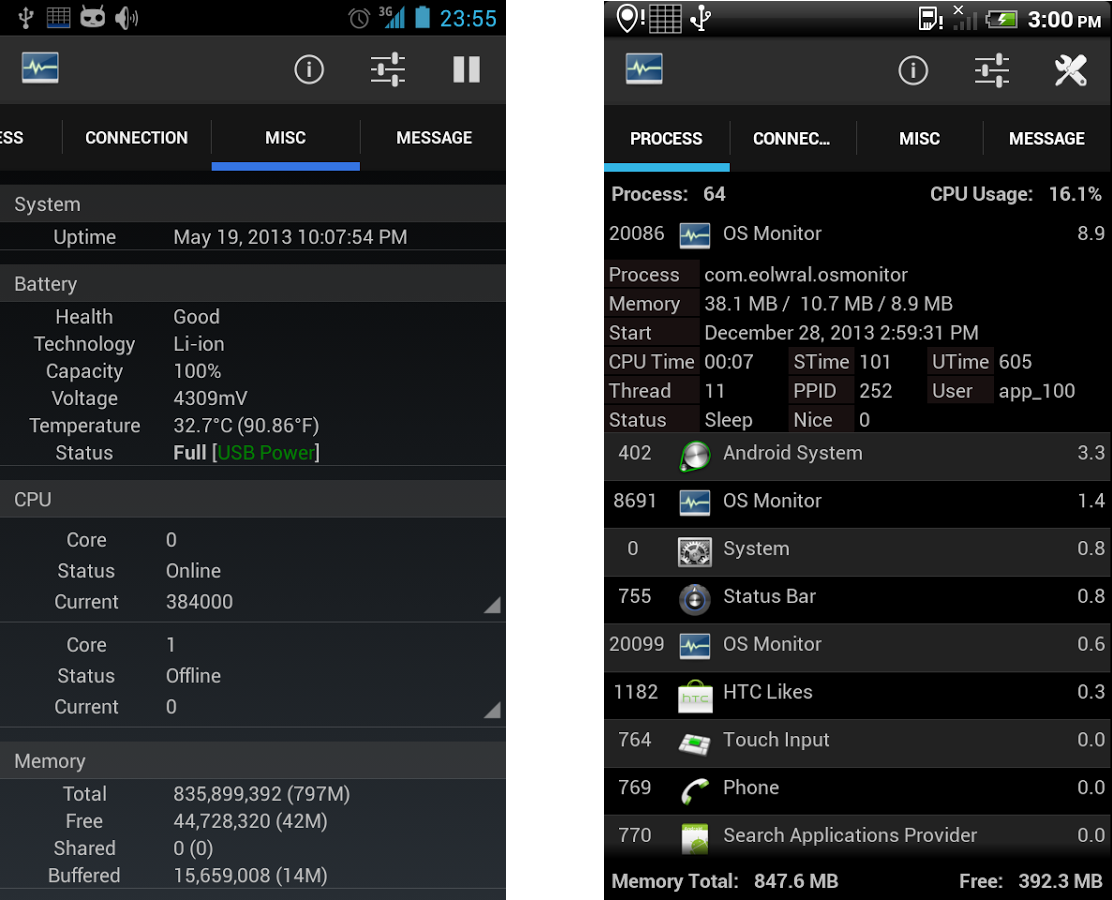Tap the temperature value 32.7°C
1112x900 pixels.
(x=246, y=426)
